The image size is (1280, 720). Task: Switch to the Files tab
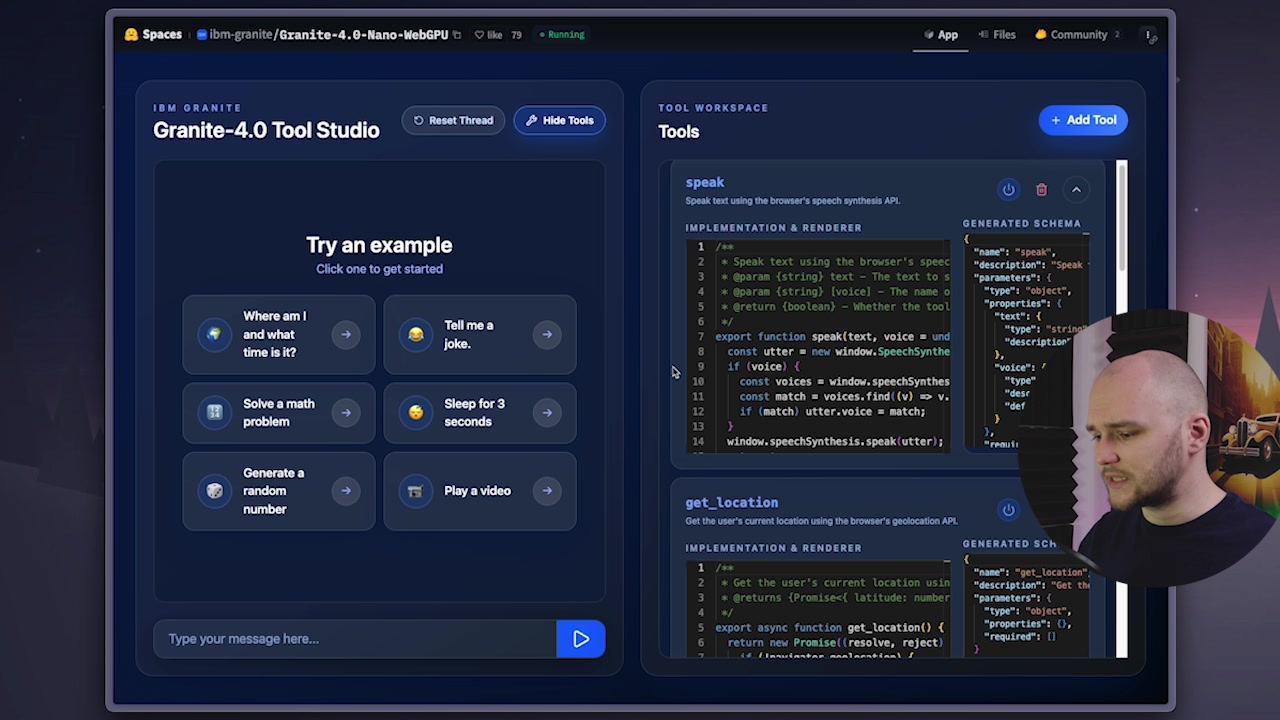[997, 34]
